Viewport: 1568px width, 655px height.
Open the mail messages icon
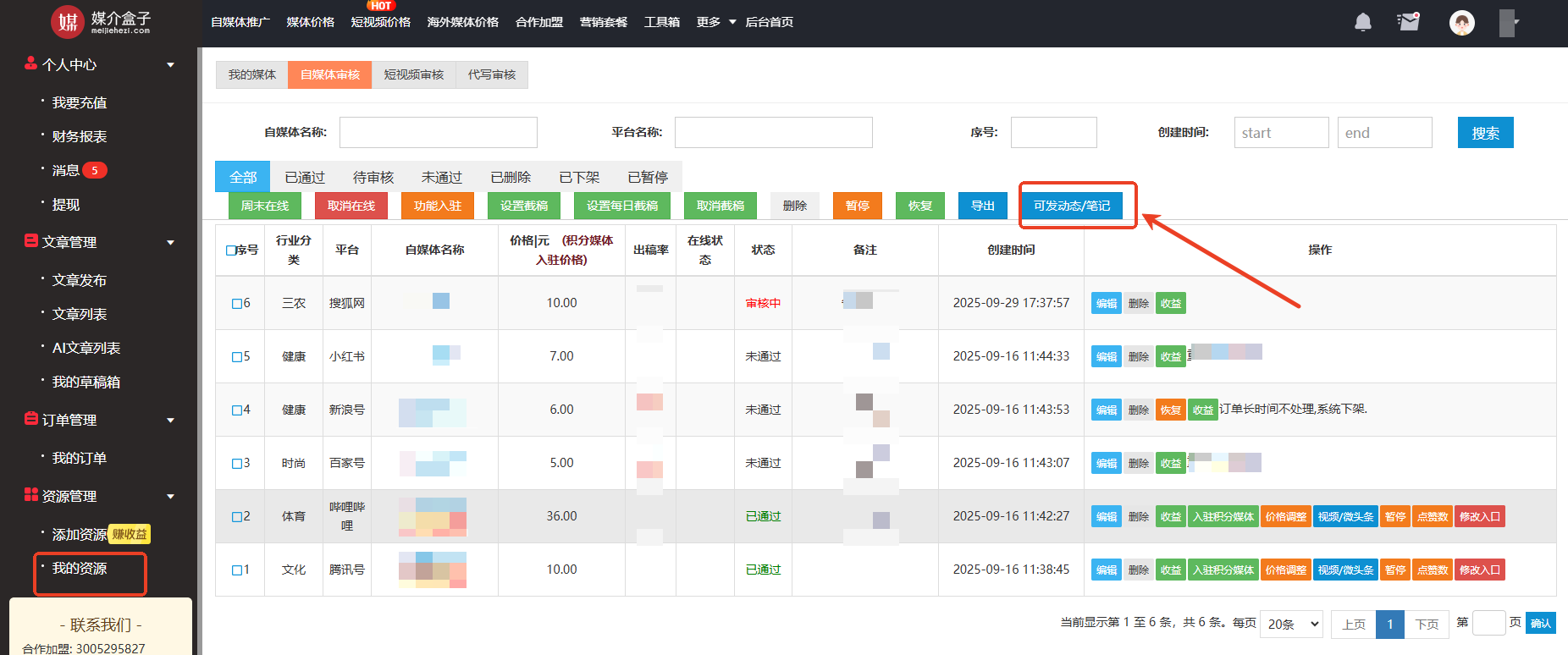click(x=1409, y=22)
